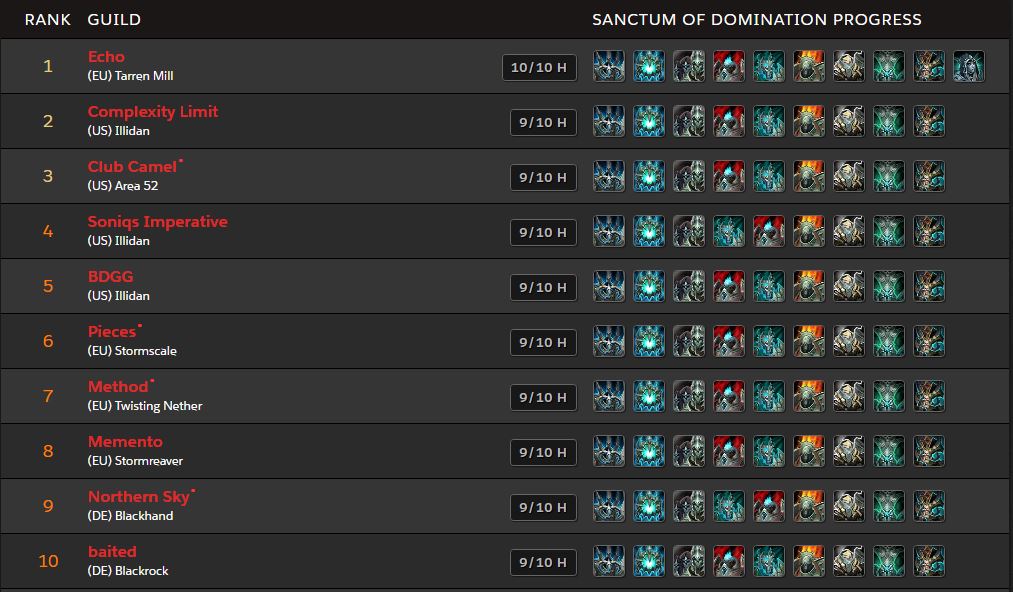Click the first boss icon in Complexity Limit's row
This screenshot has width=1013, height=592.
click(609, 122)
